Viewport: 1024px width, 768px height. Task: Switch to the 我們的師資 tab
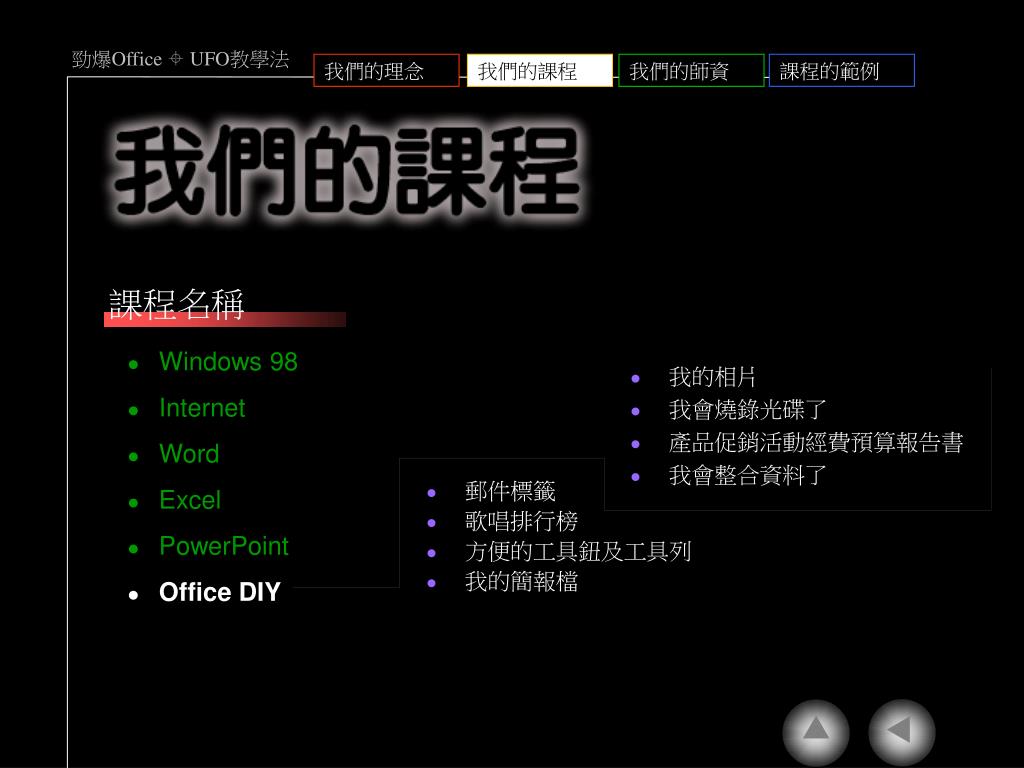tap(691, 71)
